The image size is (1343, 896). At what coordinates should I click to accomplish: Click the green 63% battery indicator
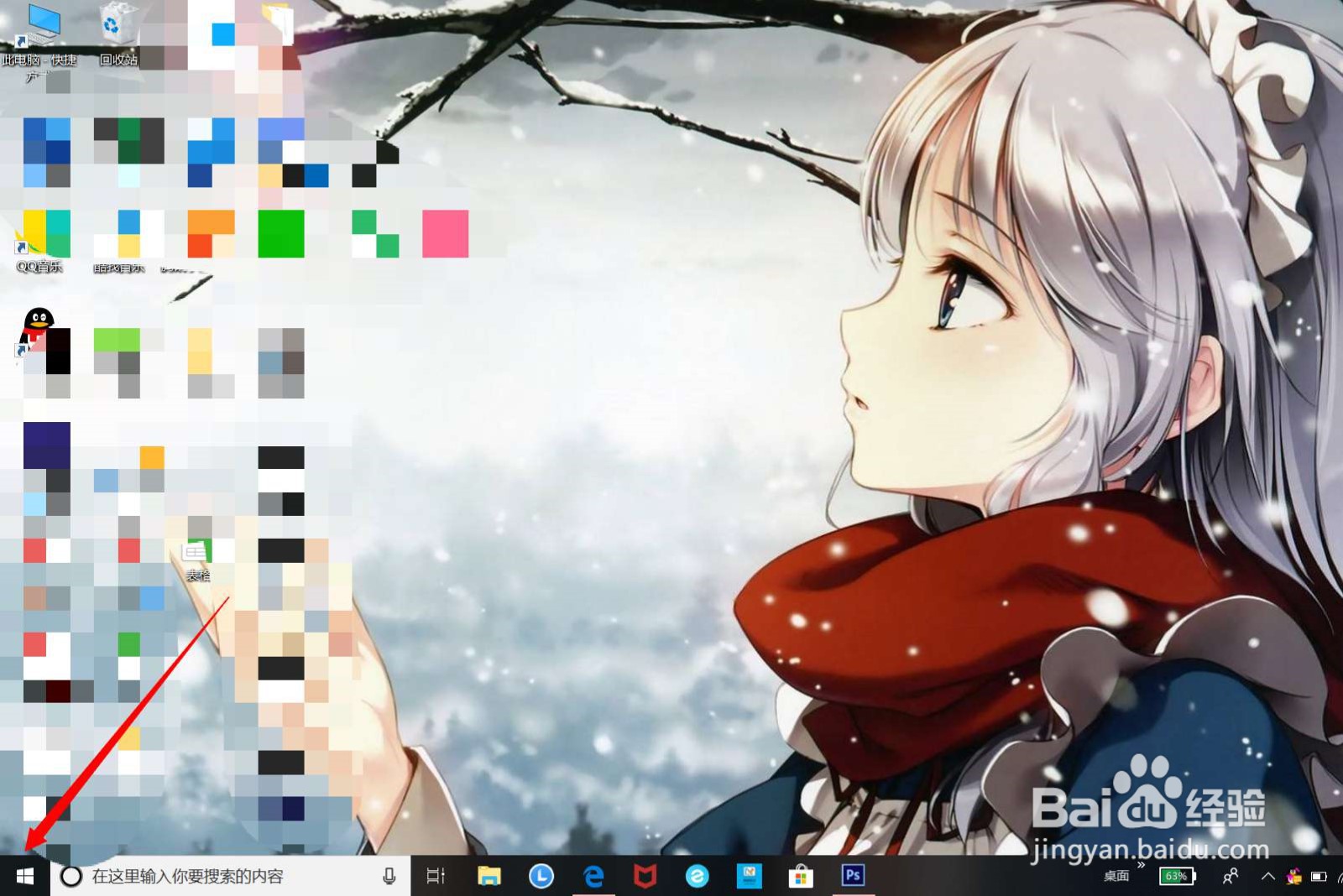point(1176,877)
